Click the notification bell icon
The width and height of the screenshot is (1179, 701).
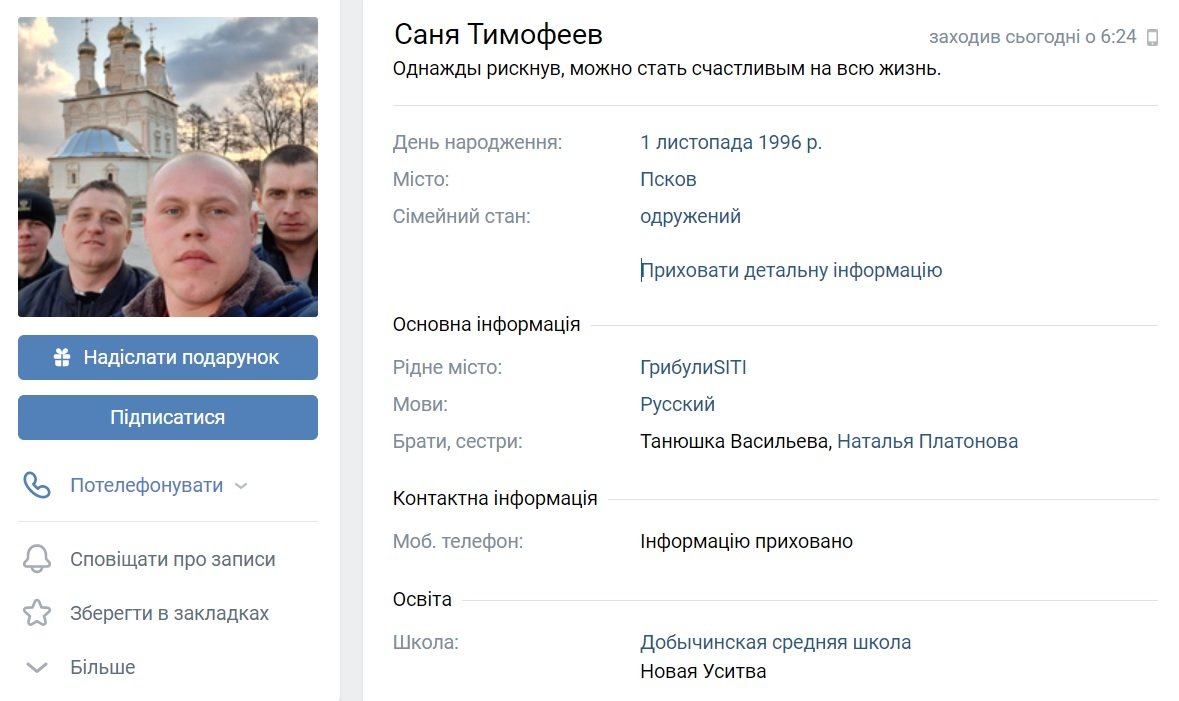tap(37, 560)
